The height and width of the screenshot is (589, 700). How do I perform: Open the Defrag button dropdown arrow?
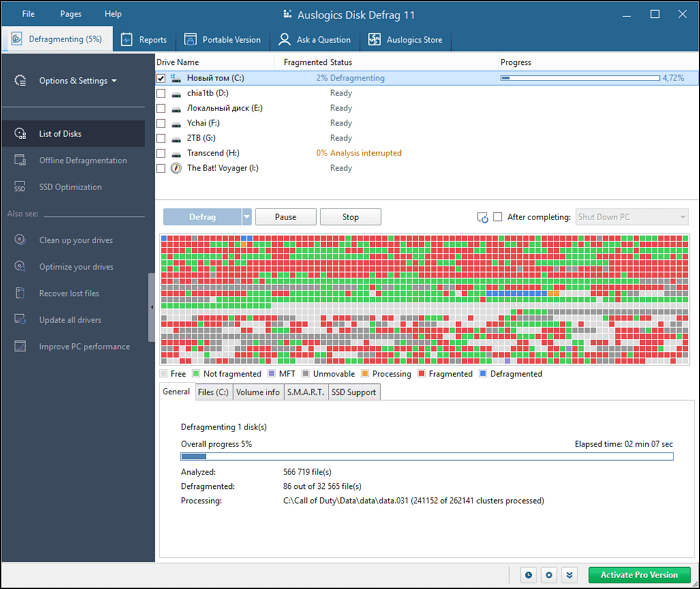[246, 217]
